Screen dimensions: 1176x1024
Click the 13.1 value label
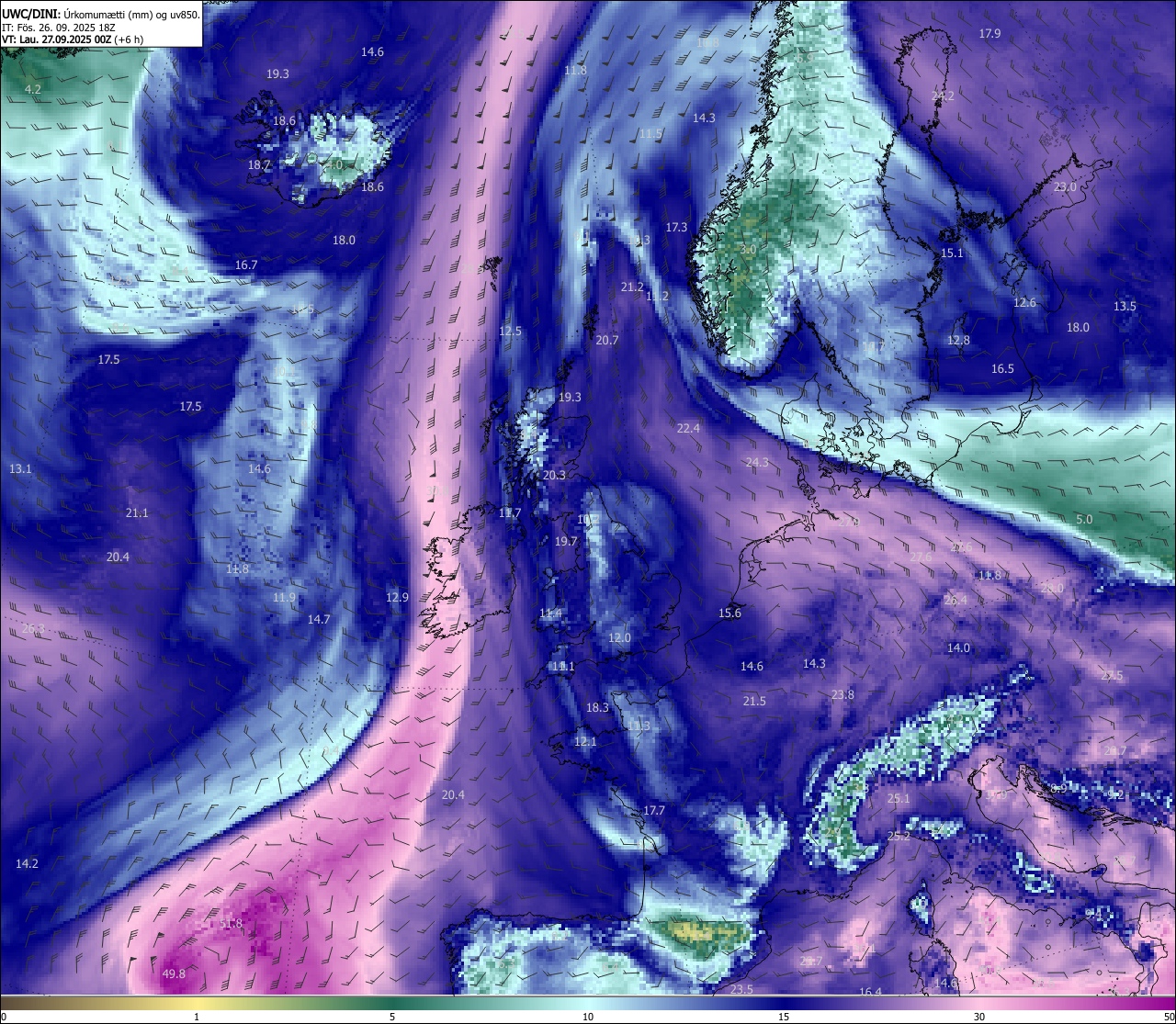(x=20, y=468)
